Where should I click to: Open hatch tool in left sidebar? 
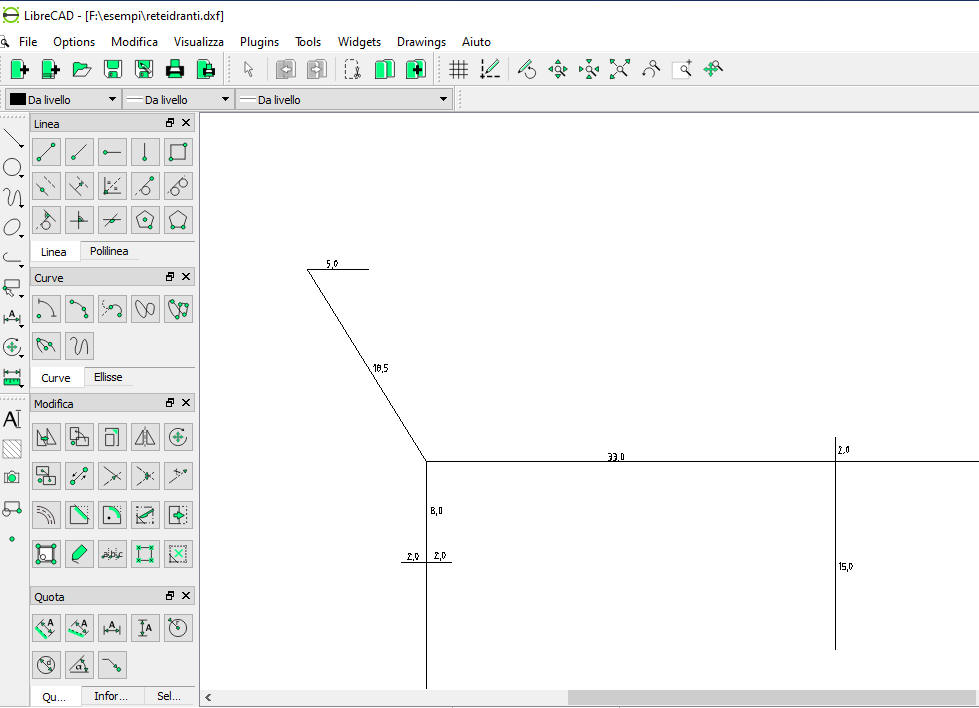(x=12, y=448)
